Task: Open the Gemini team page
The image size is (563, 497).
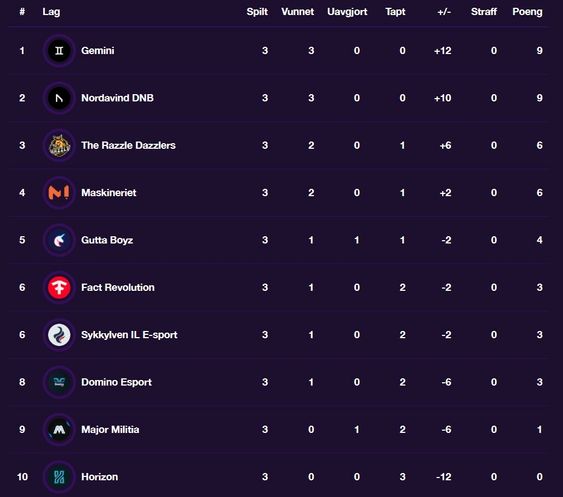Action: coord(98,51)
